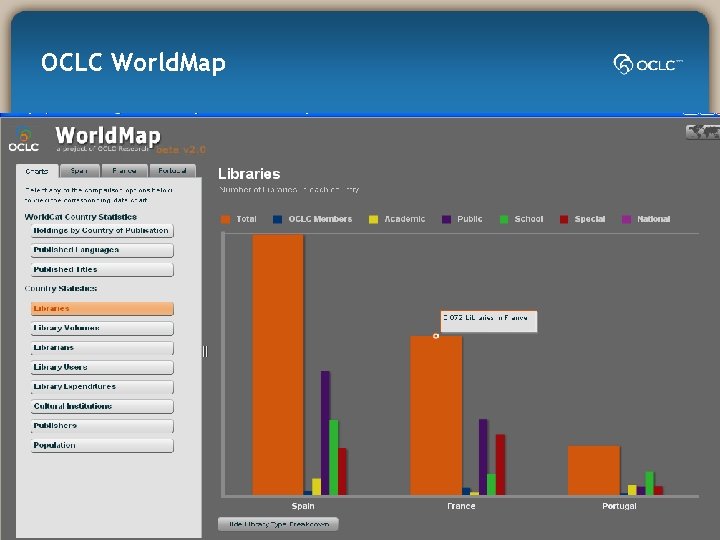
Task: Click the Hide Library Type Breakdown button
Action: (278, 524)
